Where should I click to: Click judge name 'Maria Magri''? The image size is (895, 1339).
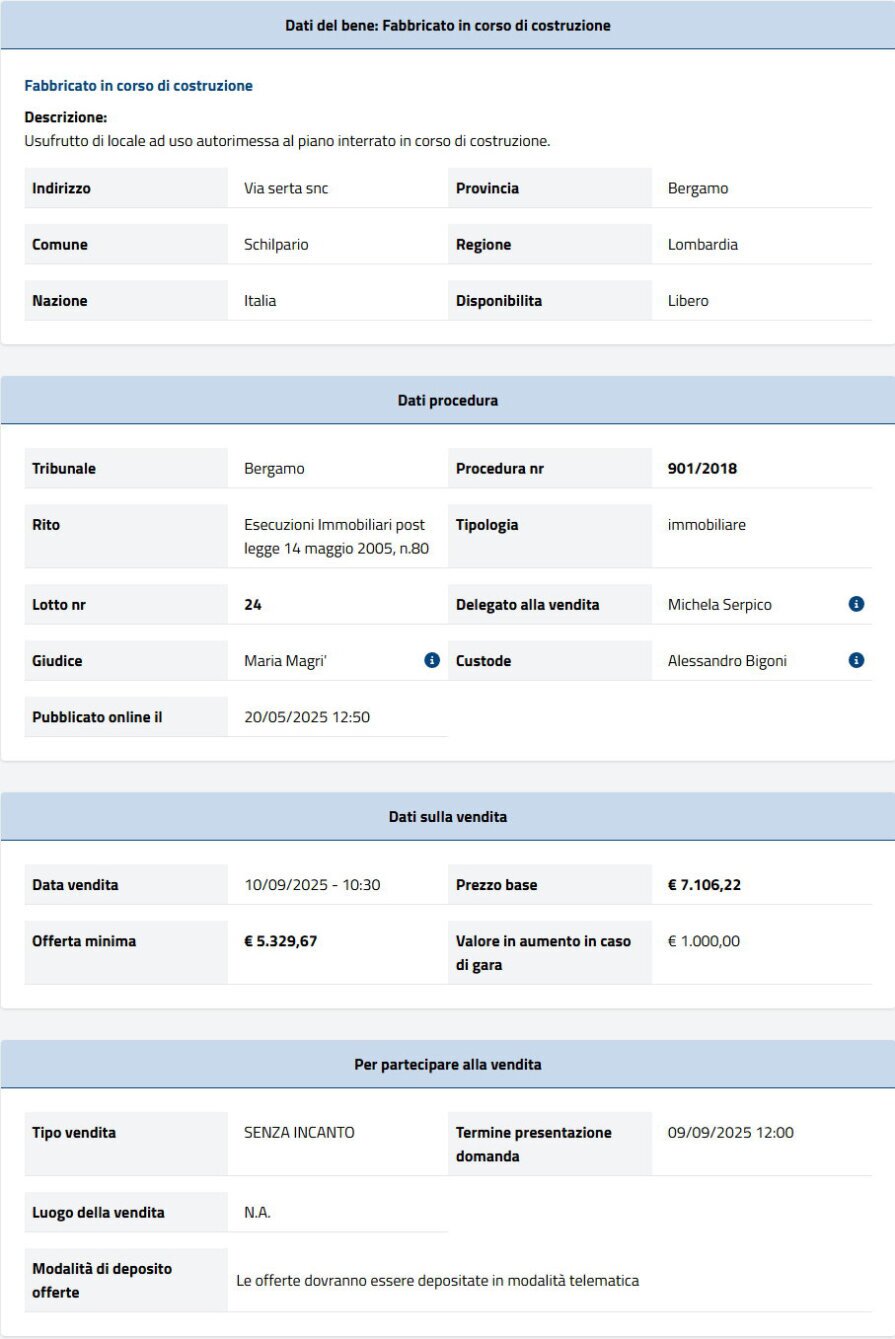pyautogui.click(x=287, y=660)
